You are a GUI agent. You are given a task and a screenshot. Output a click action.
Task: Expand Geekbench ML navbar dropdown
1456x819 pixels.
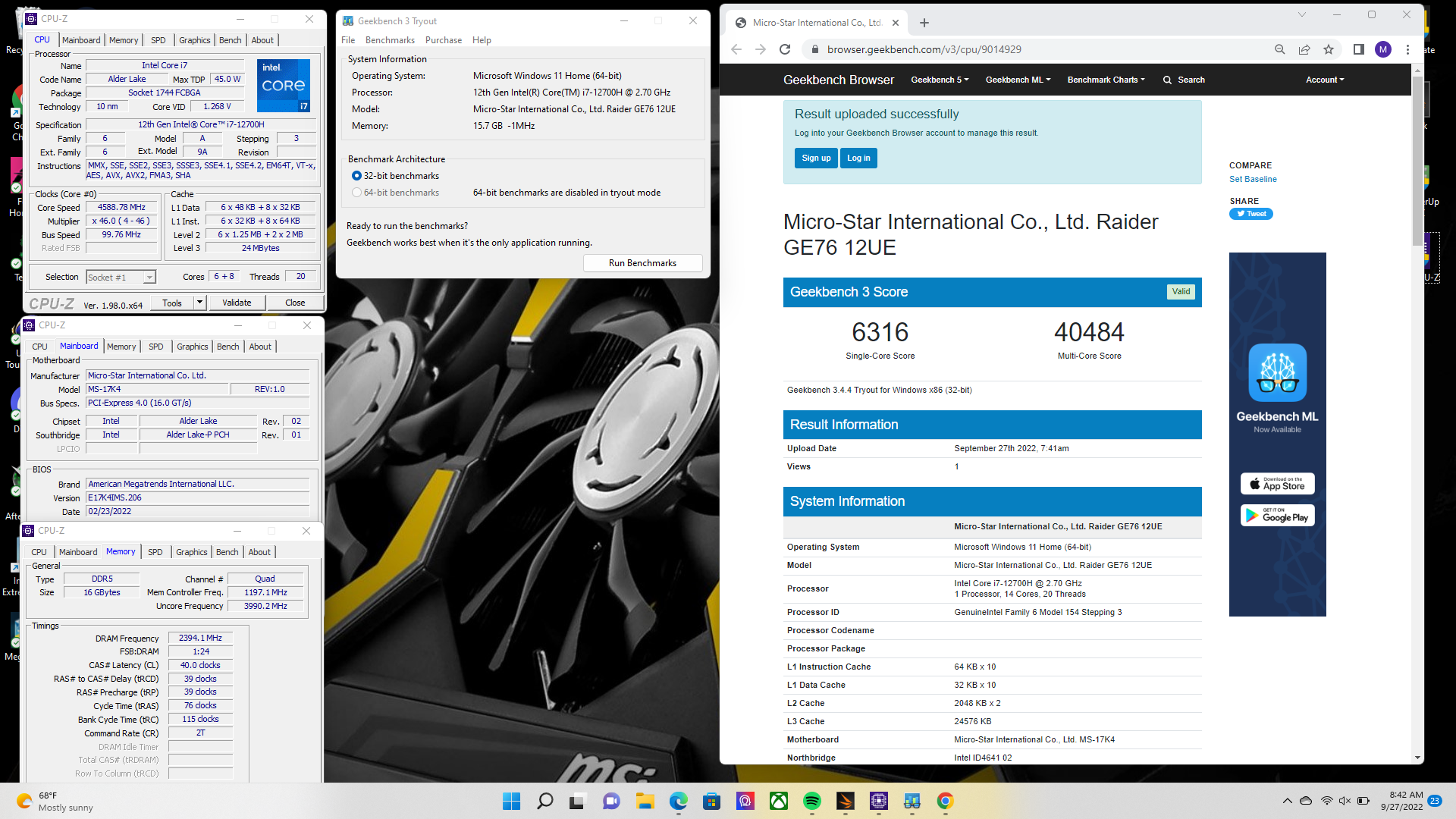[x=1018, y=80]
